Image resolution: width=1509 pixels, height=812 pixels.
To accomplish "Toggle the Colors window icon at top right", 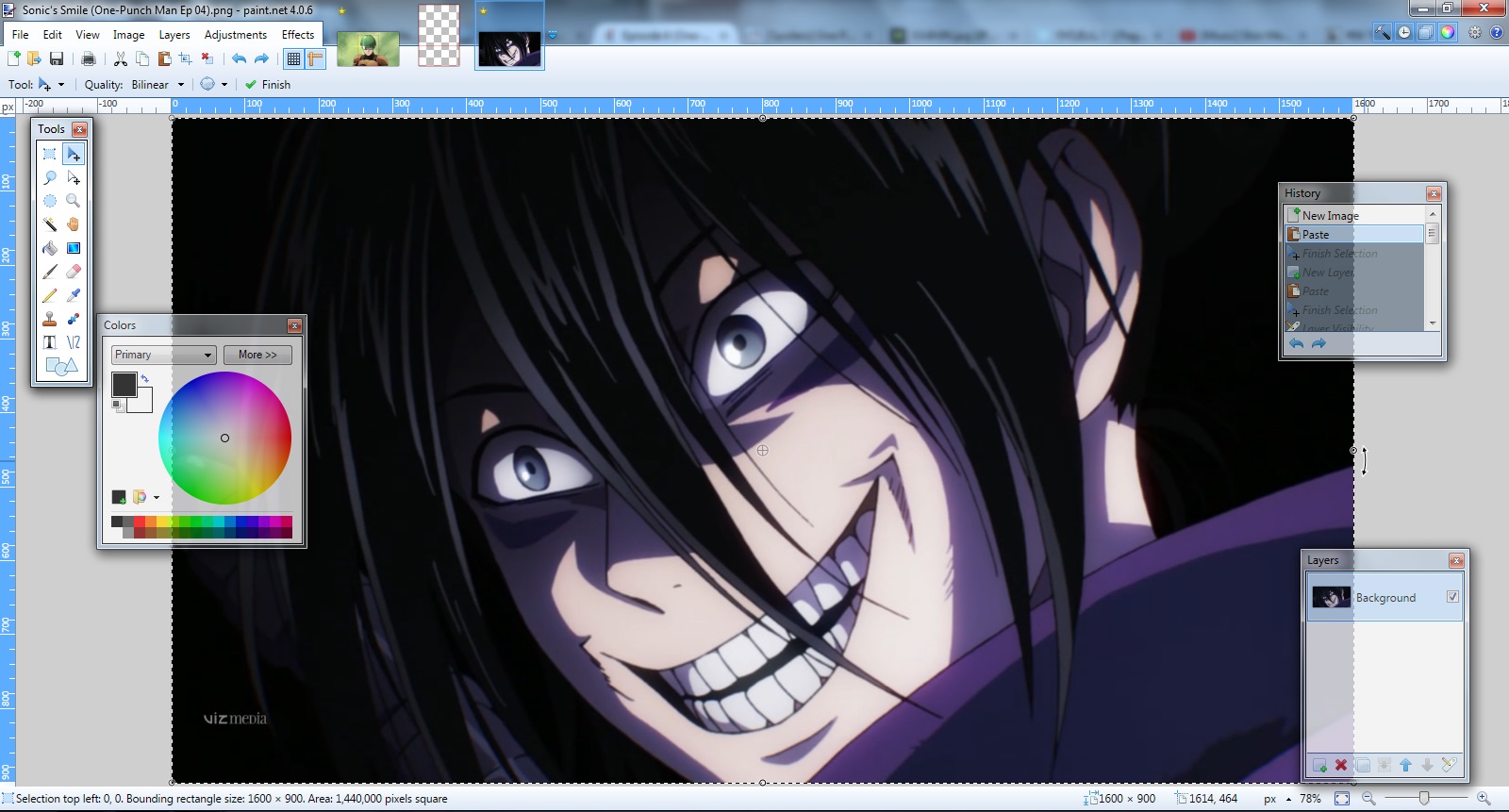I will 1448,32.
